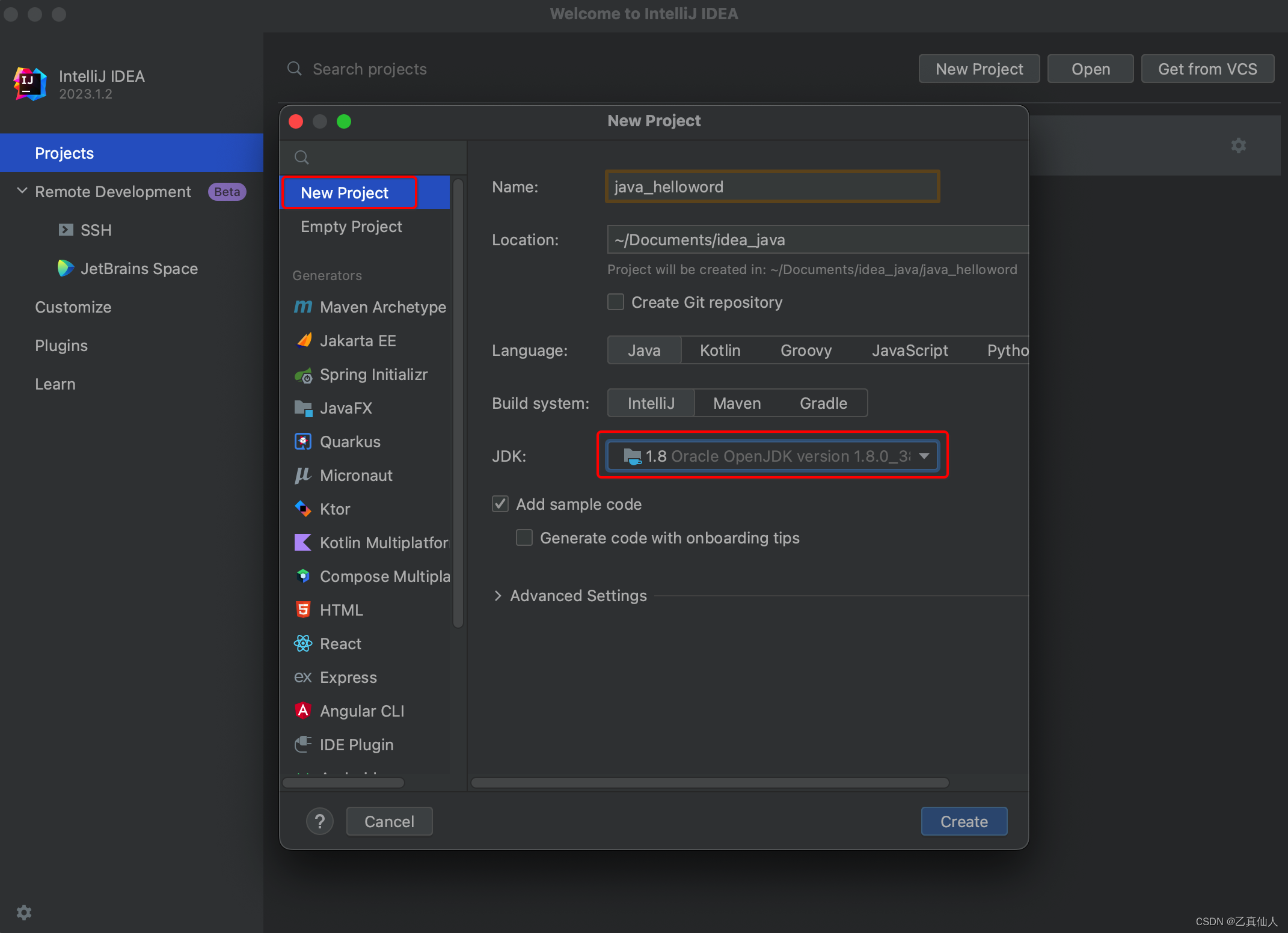Click the Spring Initializr icon
Screen dimensions: 1288x933
point(304,375)
